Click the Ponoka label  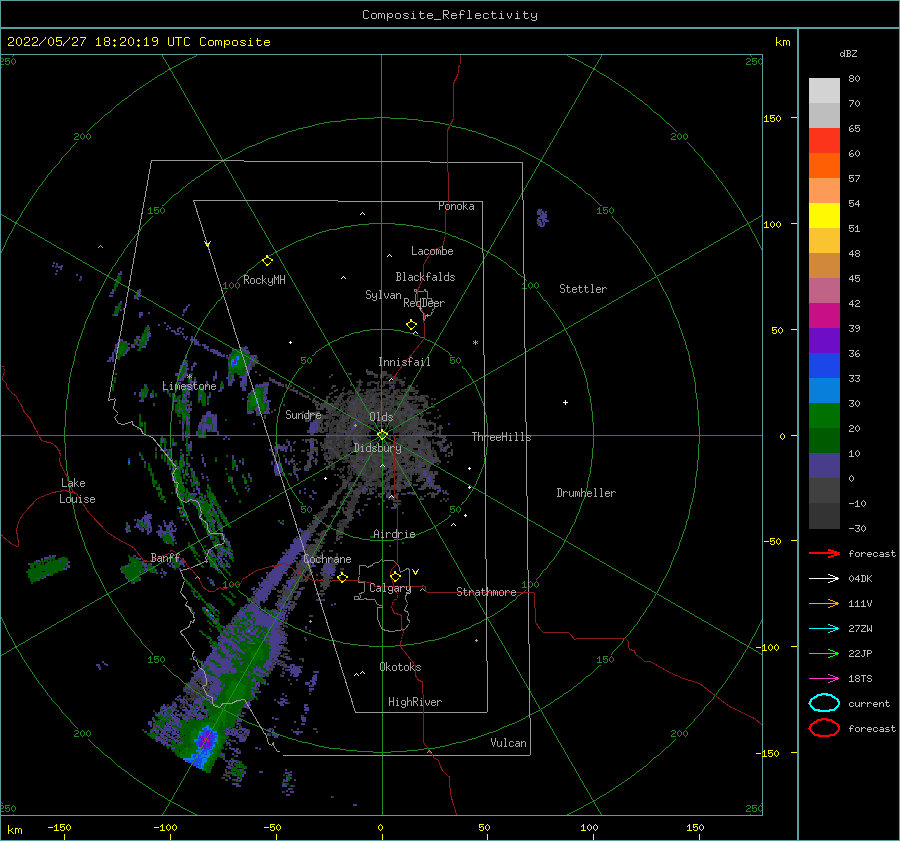456,206
